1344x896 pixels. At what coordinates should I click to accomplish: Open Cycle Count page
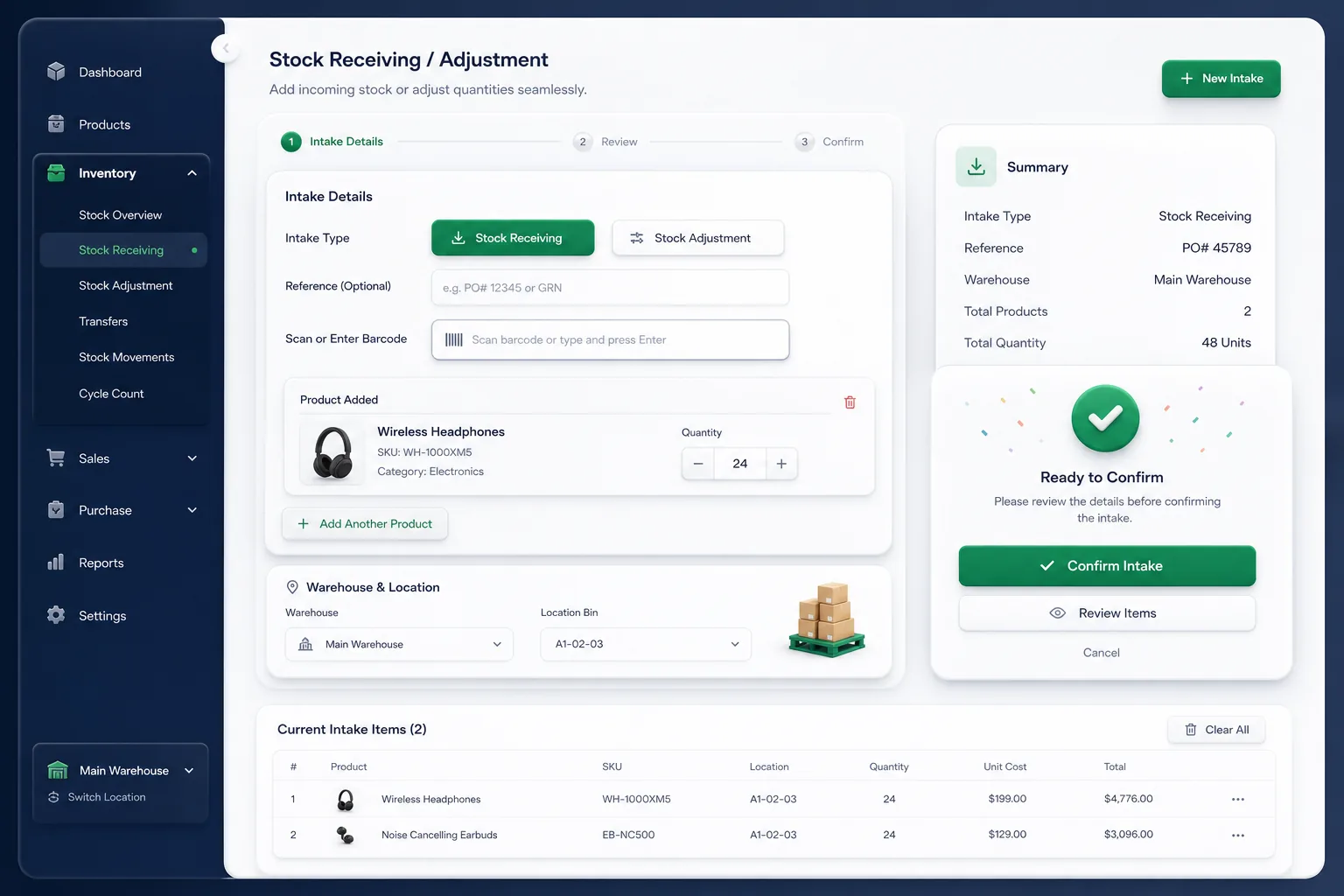click(x=111, y=394)
